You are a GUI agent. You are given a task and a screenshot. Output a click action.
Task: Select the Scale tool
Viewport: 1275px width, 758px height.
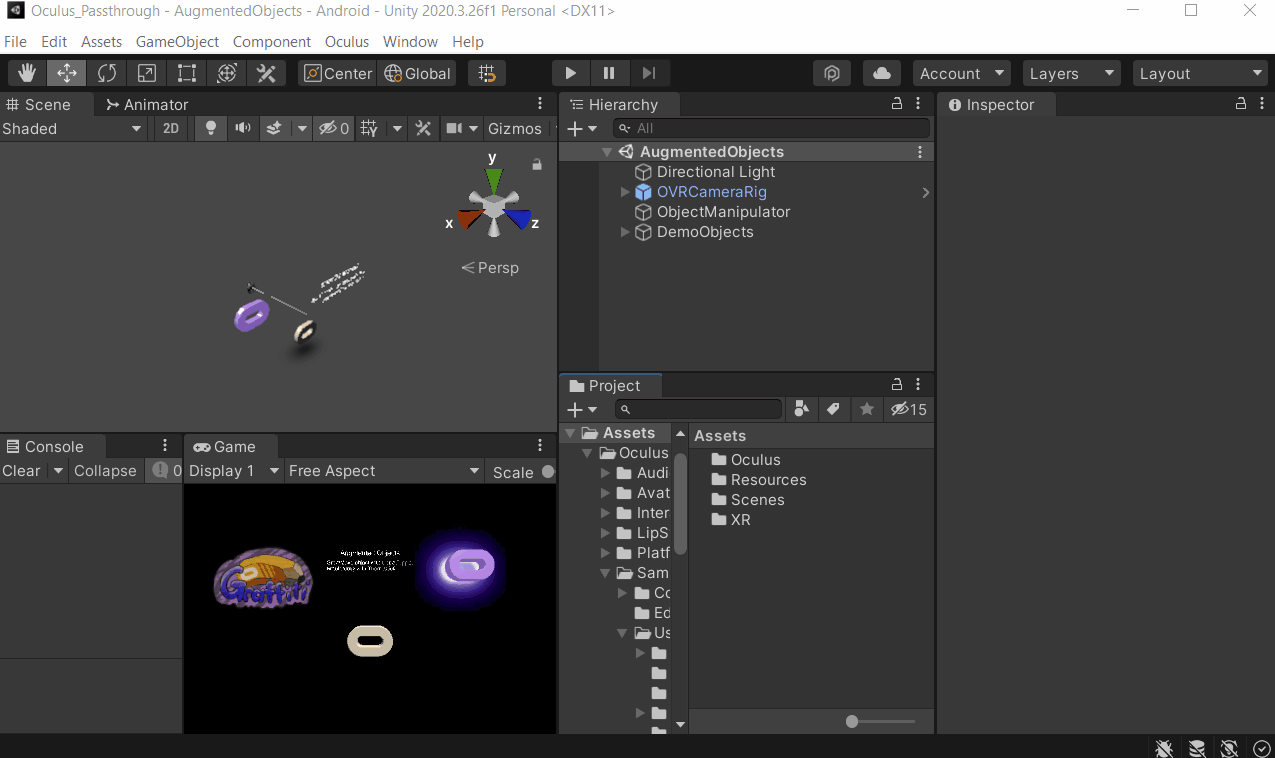coord(147,73)
